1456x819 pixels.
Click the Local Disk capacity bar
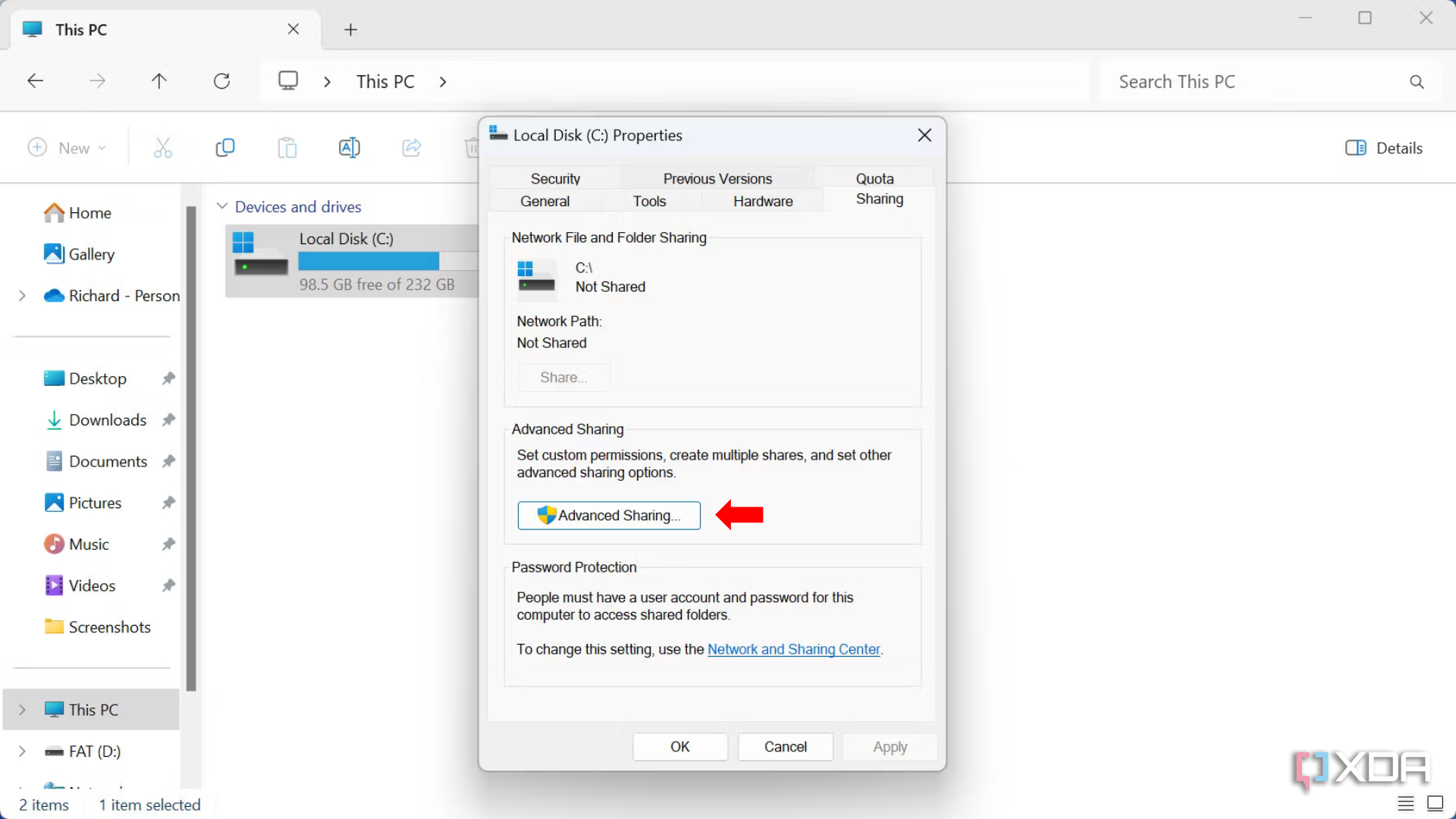pyautogui.click(x=369, y=261)
